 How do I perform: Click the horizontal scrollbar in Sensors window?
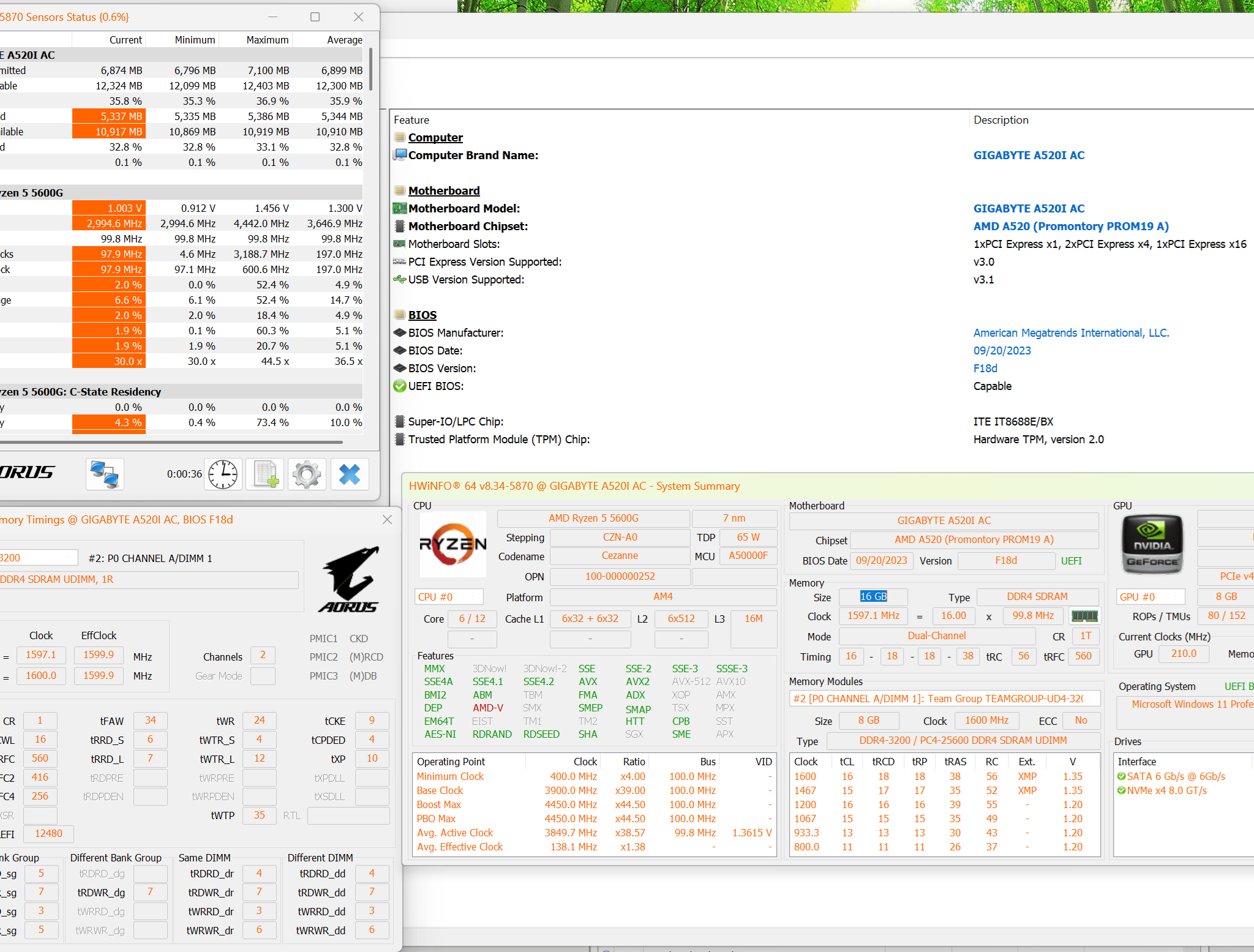pos(171,441)
